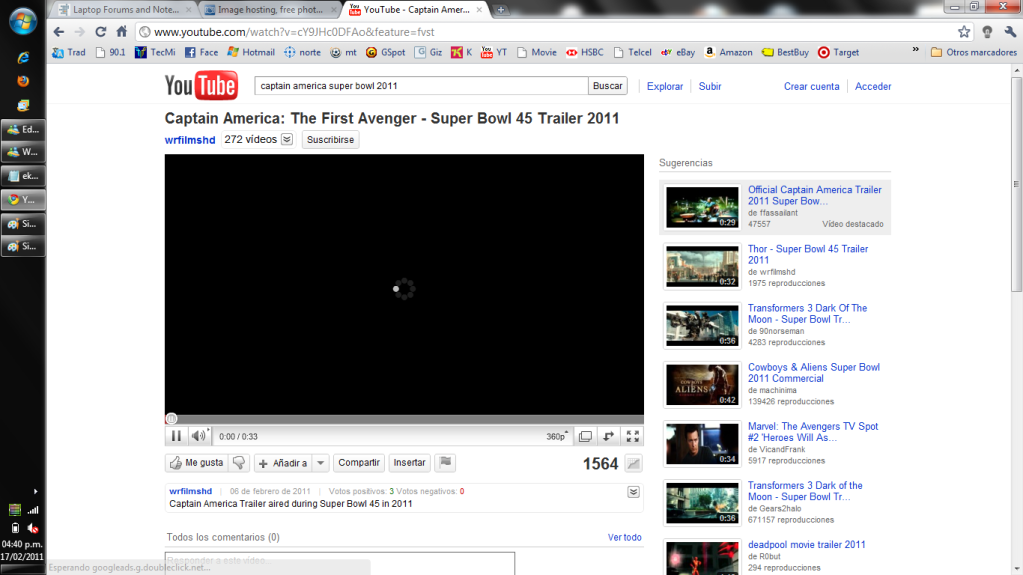This screenshot has width=1023, height=575.
Task: Click the Buscar search button
Action: coord(607,85)
